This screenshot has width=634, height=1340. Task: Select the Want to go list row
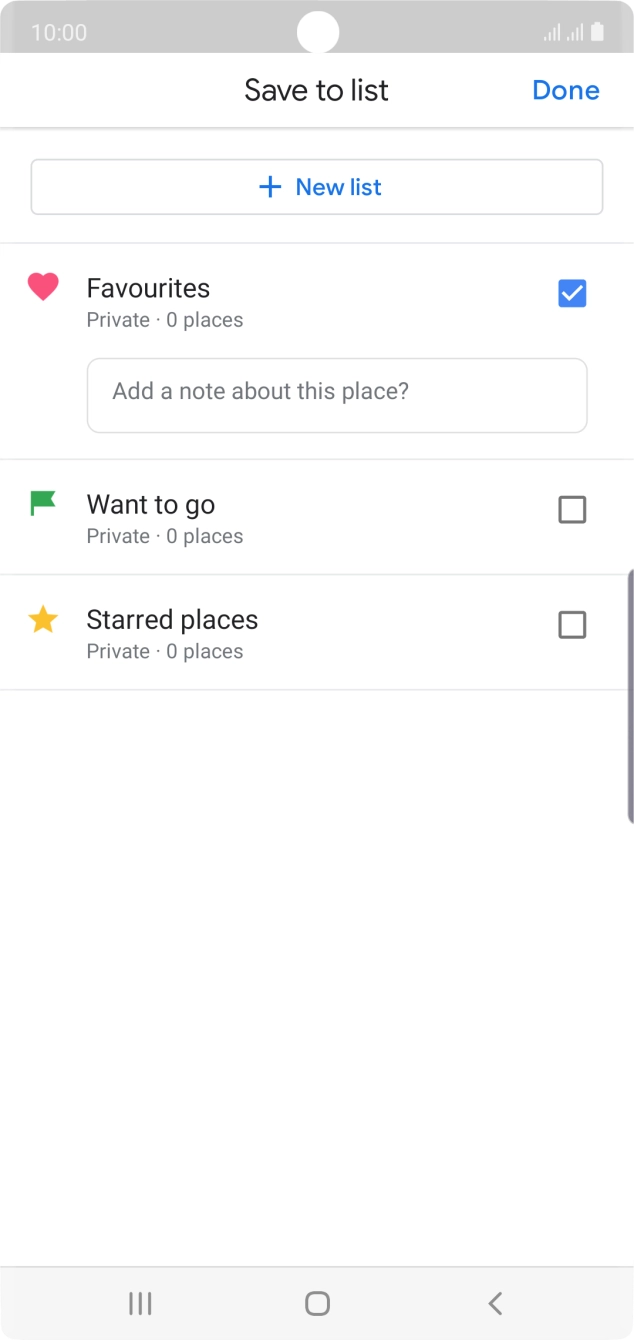pos(300,518)
